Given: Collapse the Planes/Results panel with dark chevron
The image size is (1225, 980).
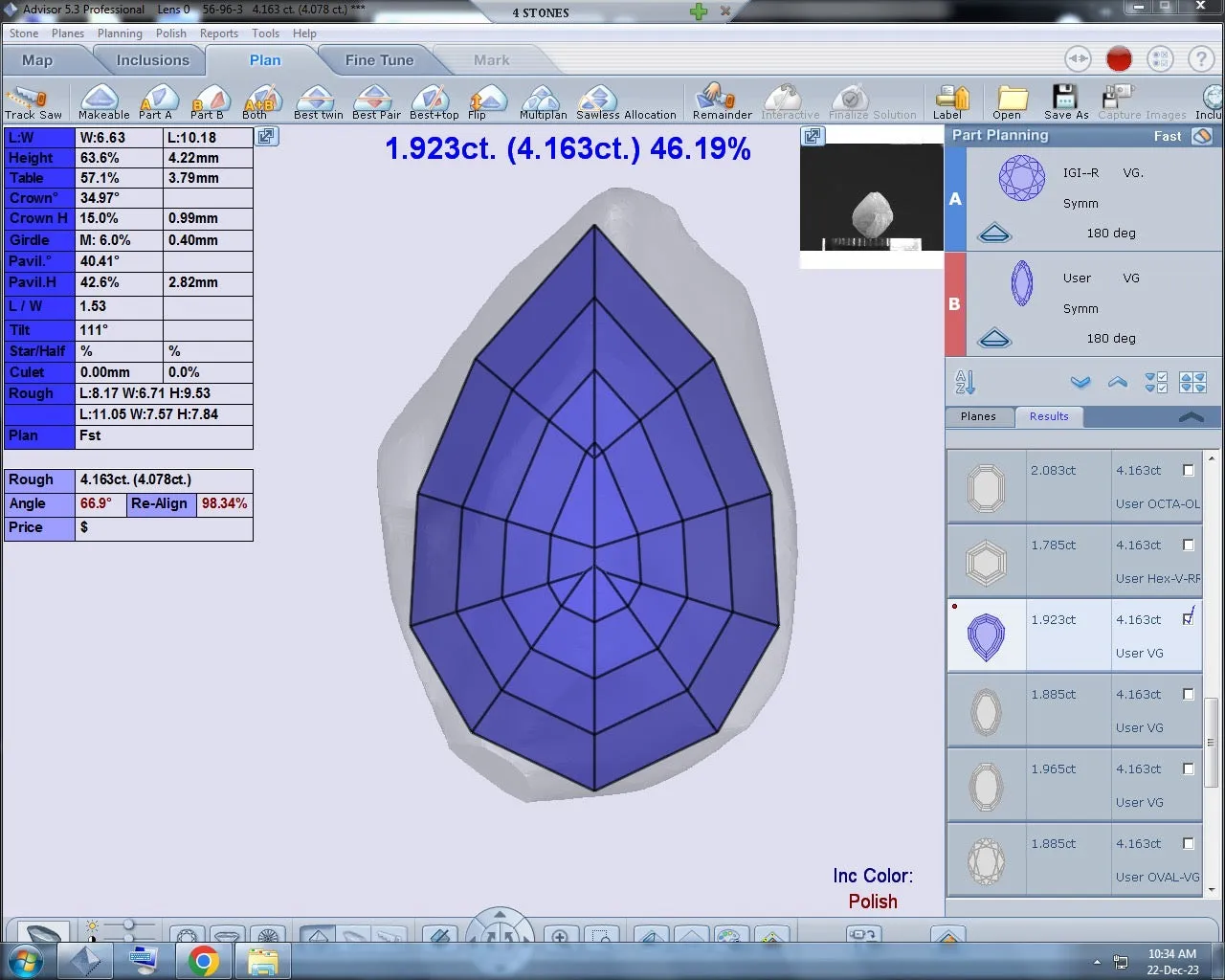Looking at the screenshot, I should coord(1192,416).
